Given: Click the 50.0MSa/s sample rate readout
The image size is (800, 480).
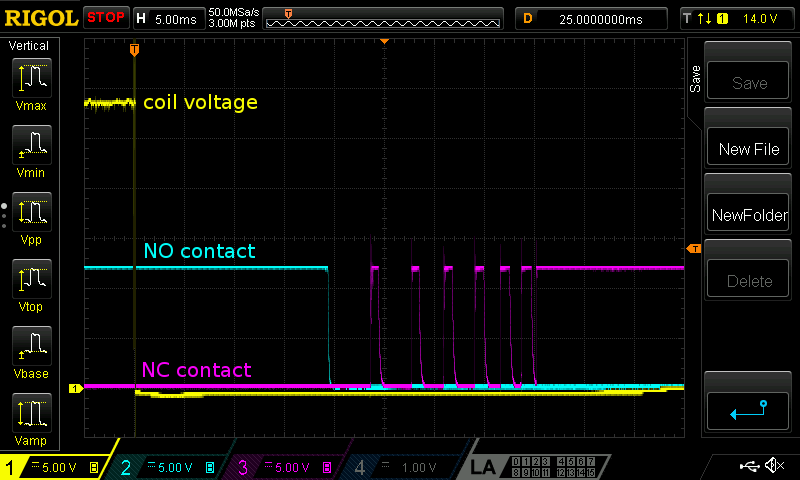Looking at the screenshot, I should point(234,12).
